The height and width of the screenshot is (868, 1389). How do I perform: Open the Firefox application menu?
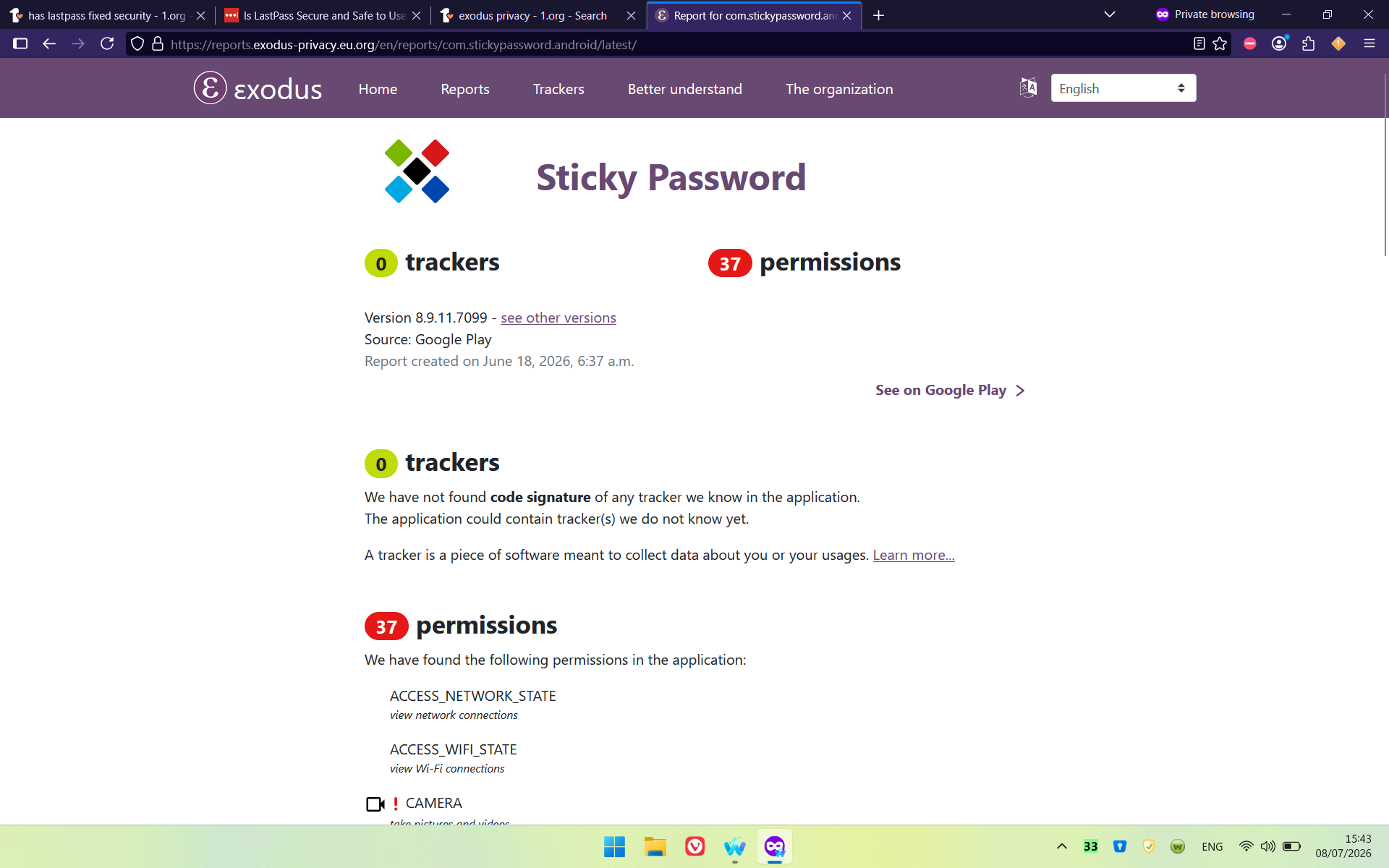tap(1369, 44)
